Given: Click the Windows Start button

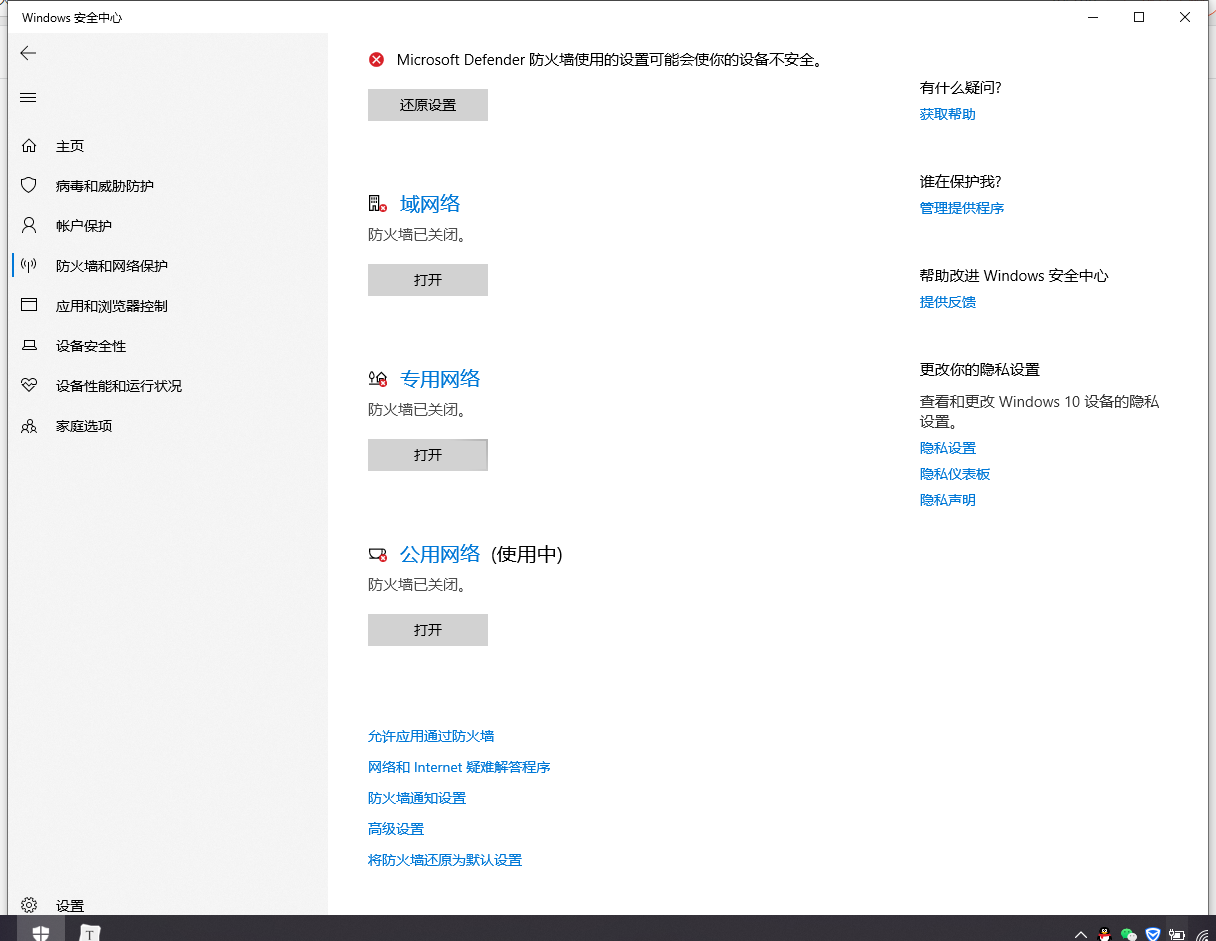Looking at the screenshot, I should pos(40,933).
